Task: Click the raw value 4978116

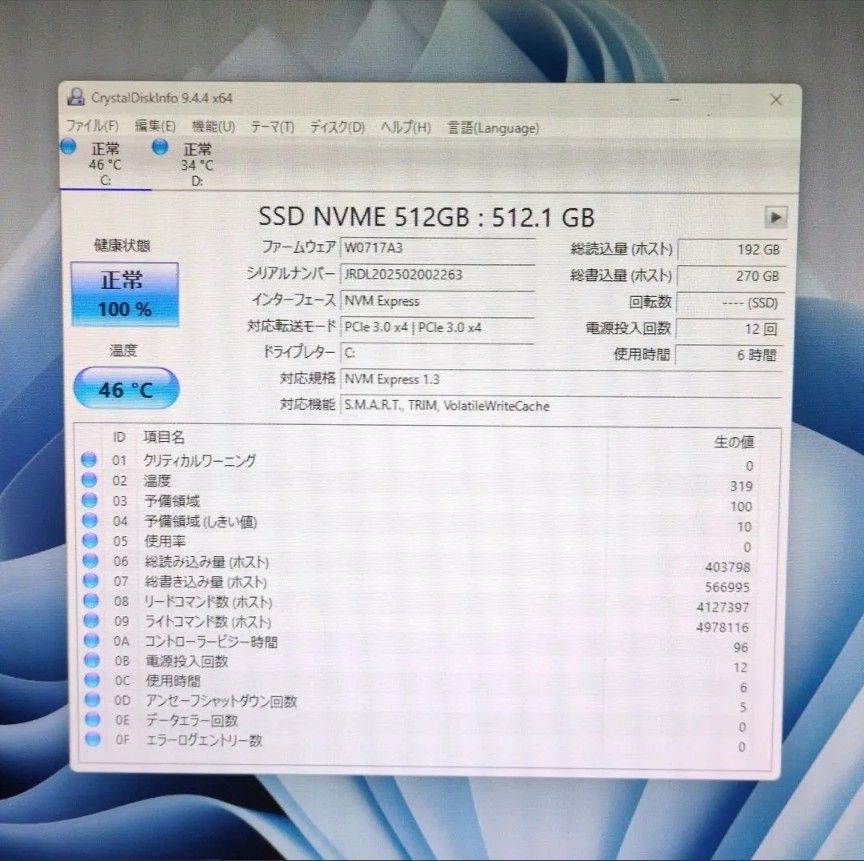Action: (722, 627)
